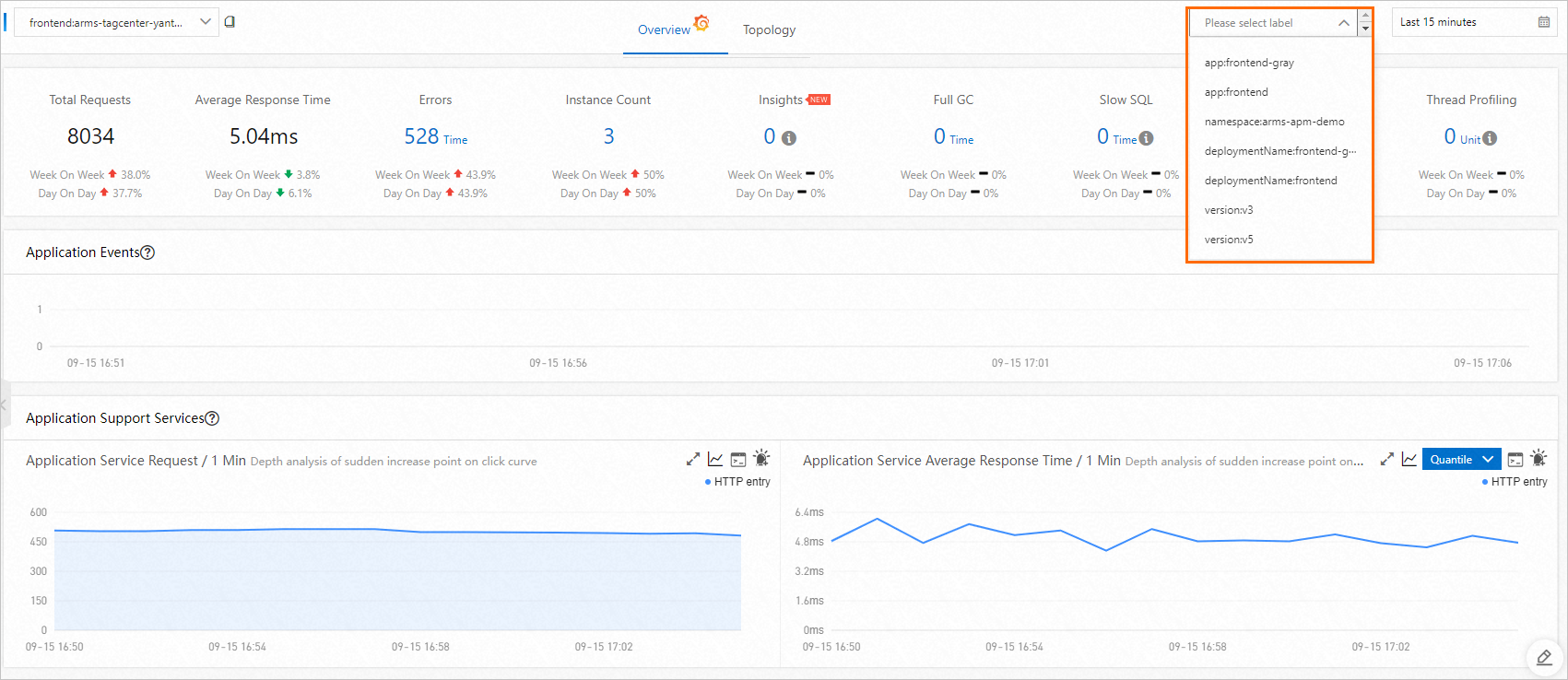This screenshot has width=1568, height=680.
Task: Click Week On Week 38.0% under Total Requests
Action: [90, 175]
